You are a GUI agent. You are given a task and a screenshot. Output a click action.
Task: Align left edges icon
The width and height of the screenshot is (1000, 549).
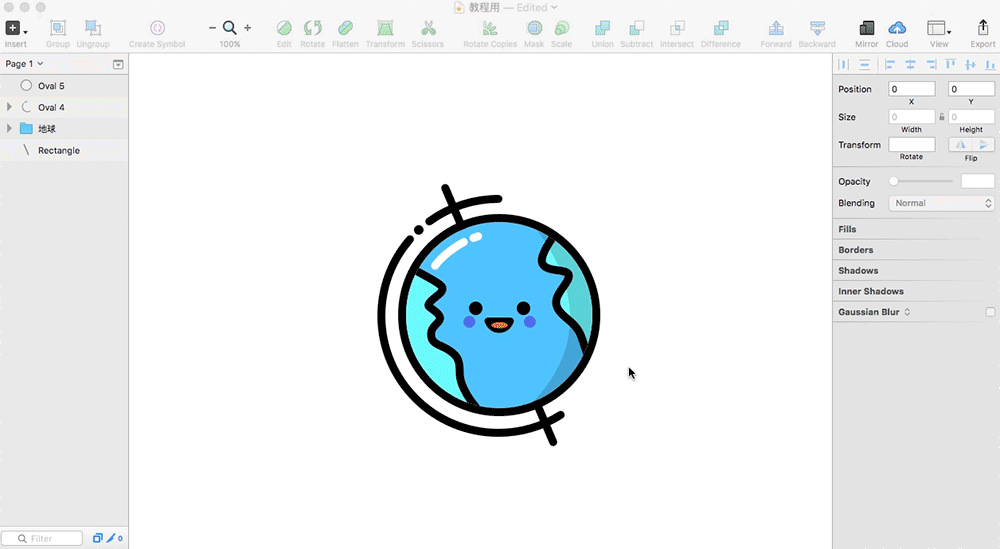890,64
